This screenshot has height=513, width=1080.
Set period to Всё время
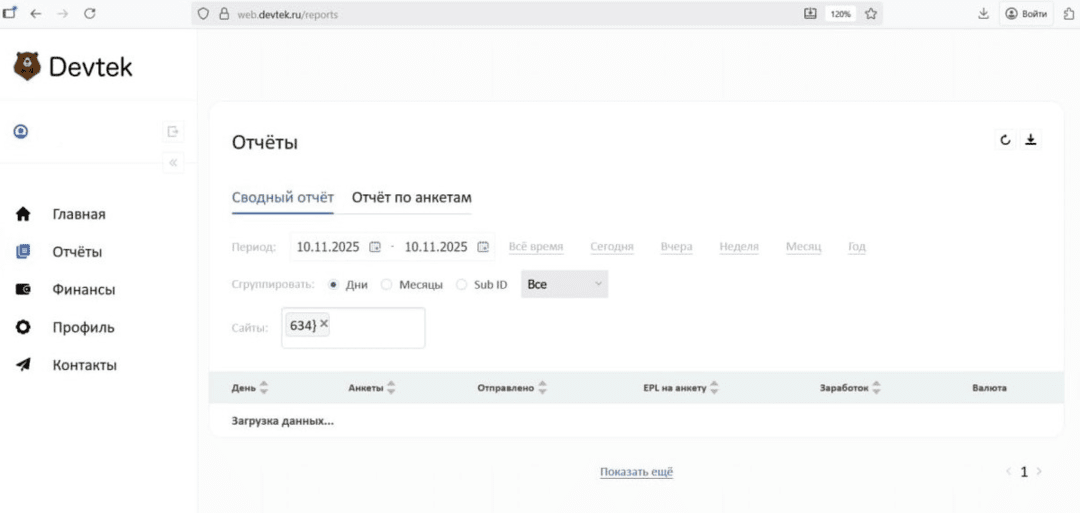[x=536, y=247]
